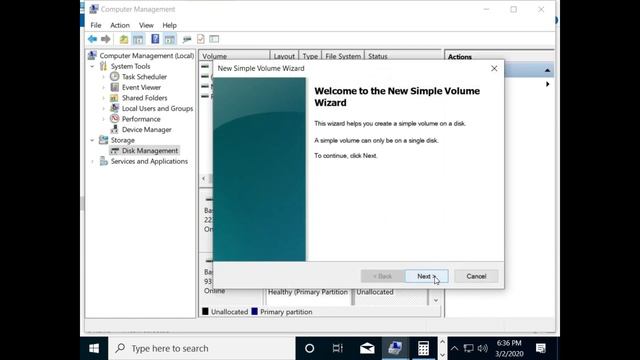Click the volume speaker tray icon
640x360 pixels.
pos(483,349)
